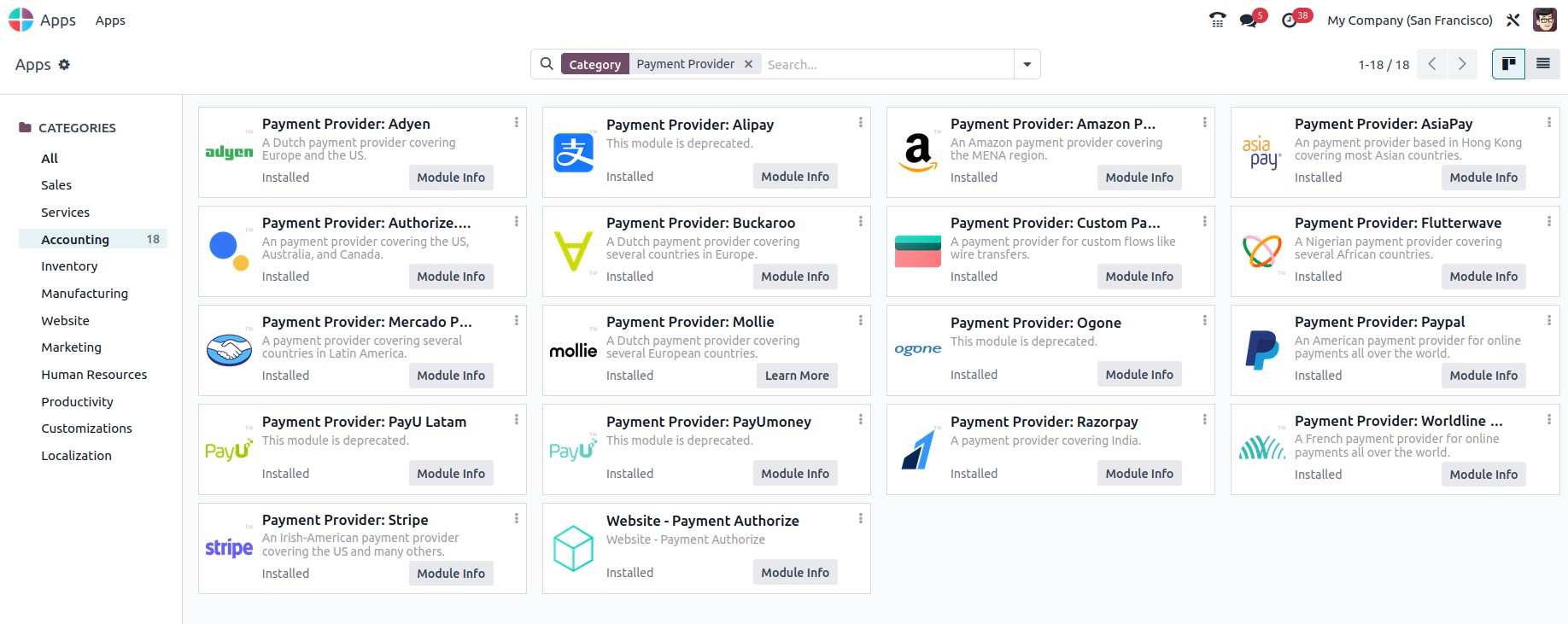Viewport: 1568px width, 624px height.
Task: Open the Adyen card three-dot menu
Action: (516, 123)
